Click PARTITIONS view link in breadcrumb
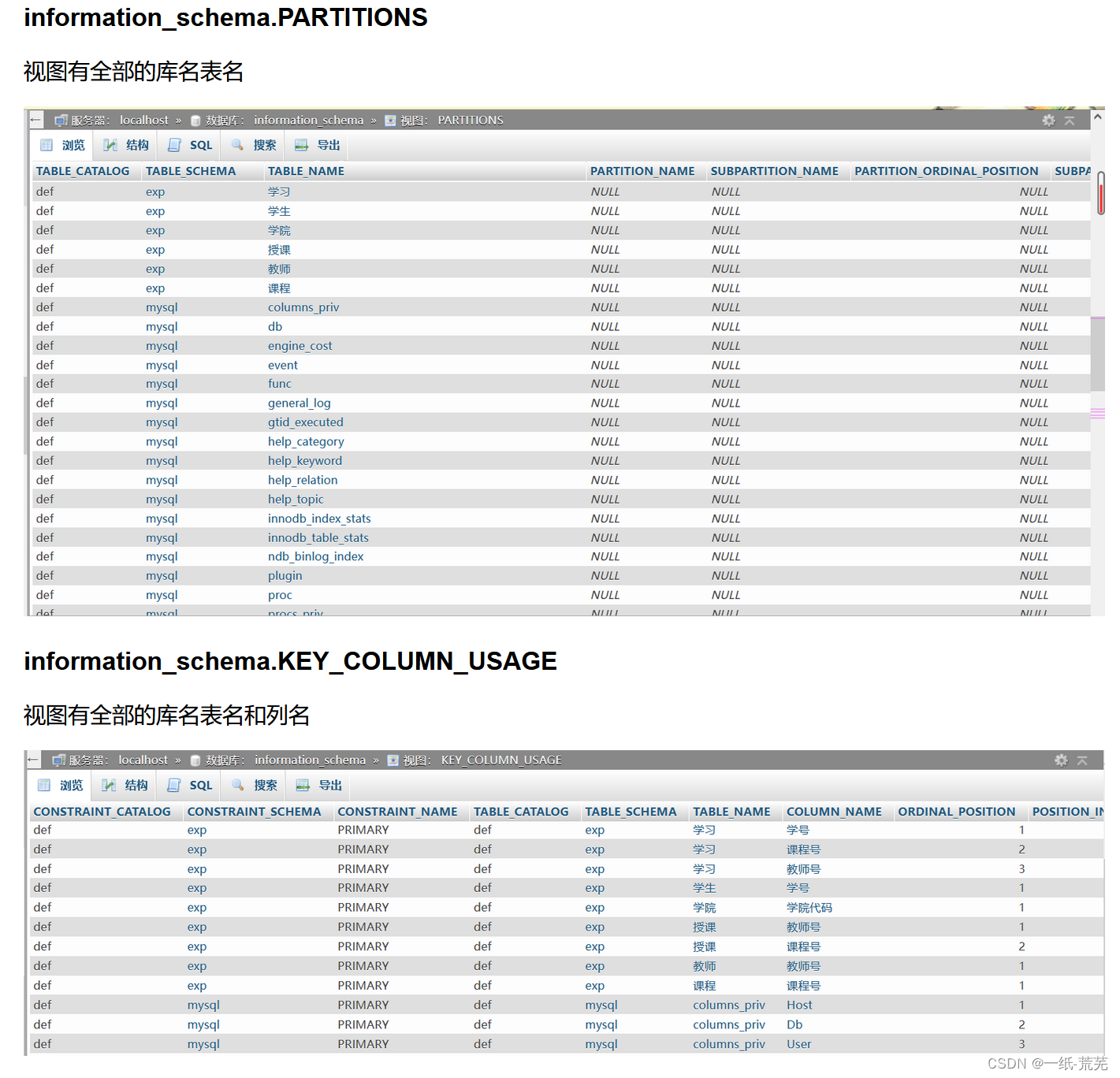The width and height of the screenshot is (1120, 1078). click(470, 120)
